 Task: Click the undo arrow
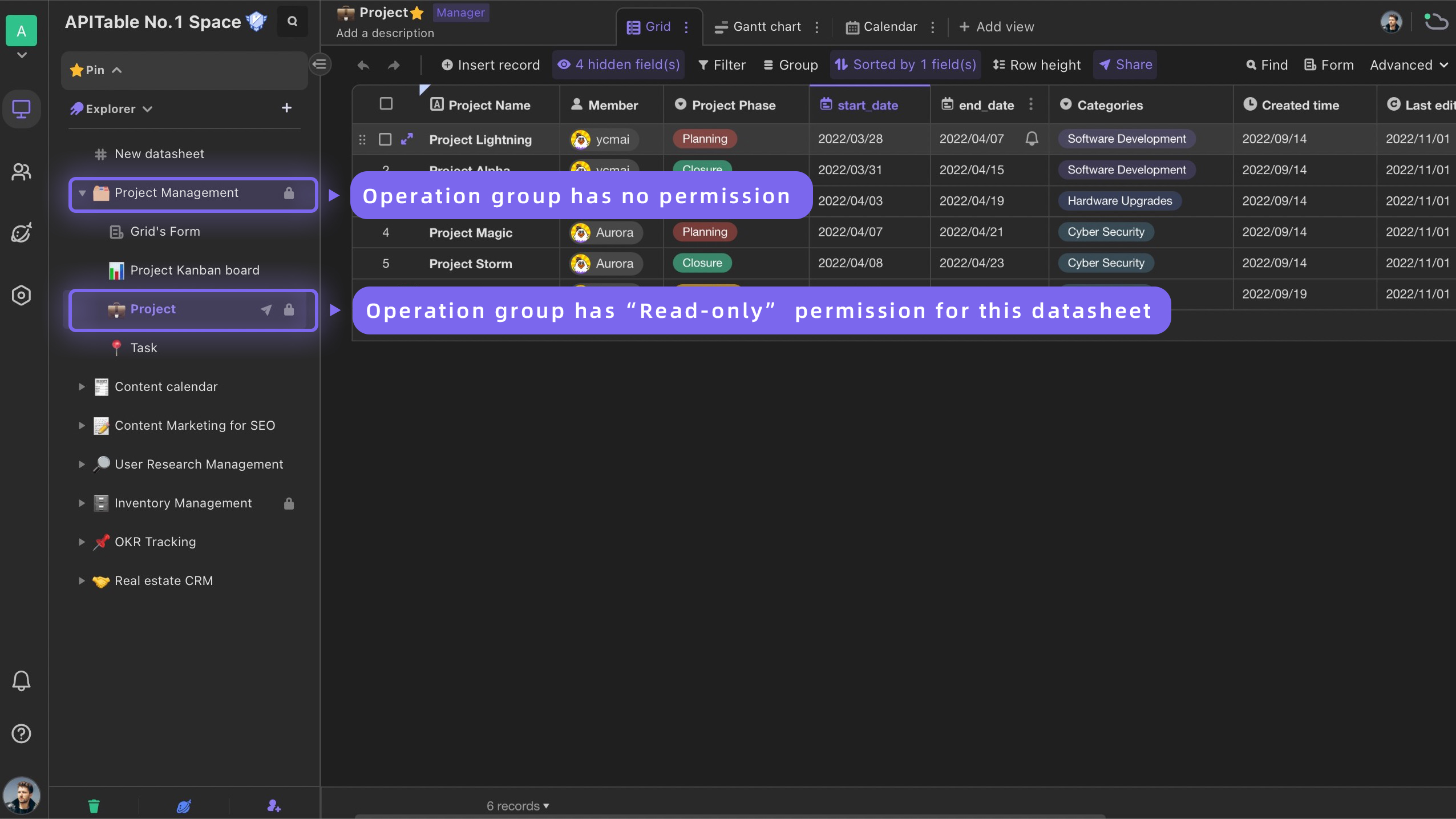[x=363, y=66]
